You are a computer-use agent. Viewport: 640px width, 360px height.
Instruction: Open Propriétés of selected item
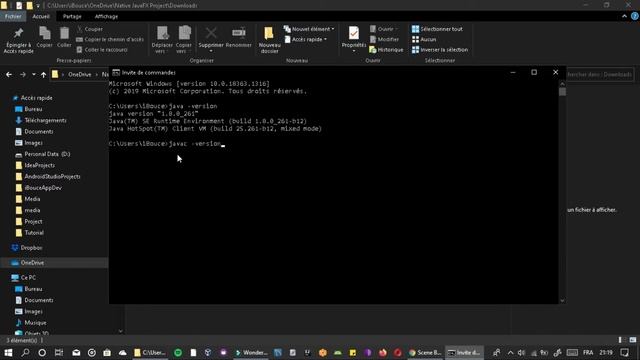click(353, 39)
